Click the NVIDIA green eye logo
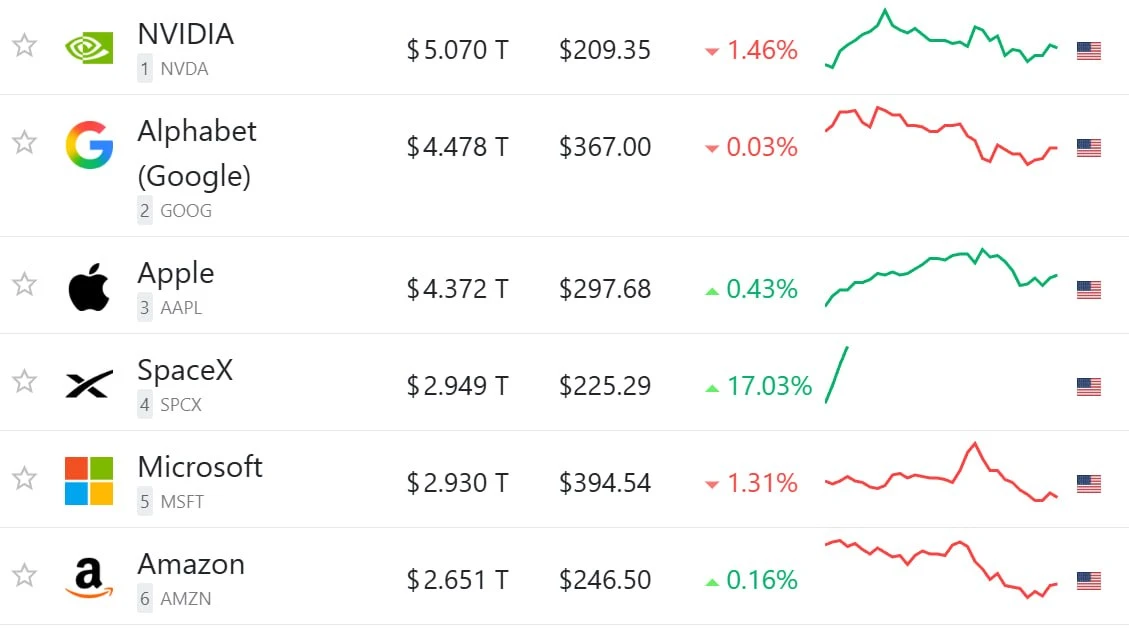The height and width of the screenshot is (628, 1129). coord(89,48)
